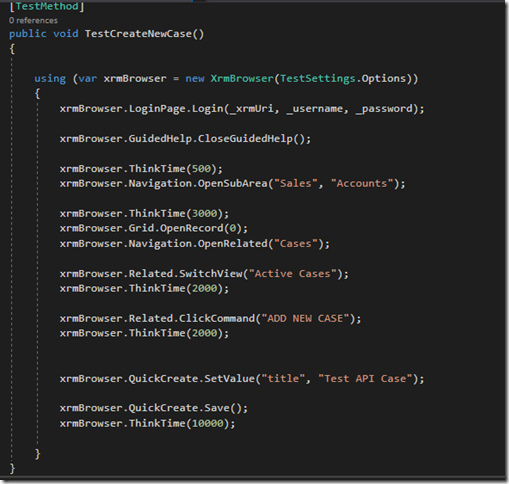Click the "Test API Case" string literal

pyautogui.click(x=365, y=379)
